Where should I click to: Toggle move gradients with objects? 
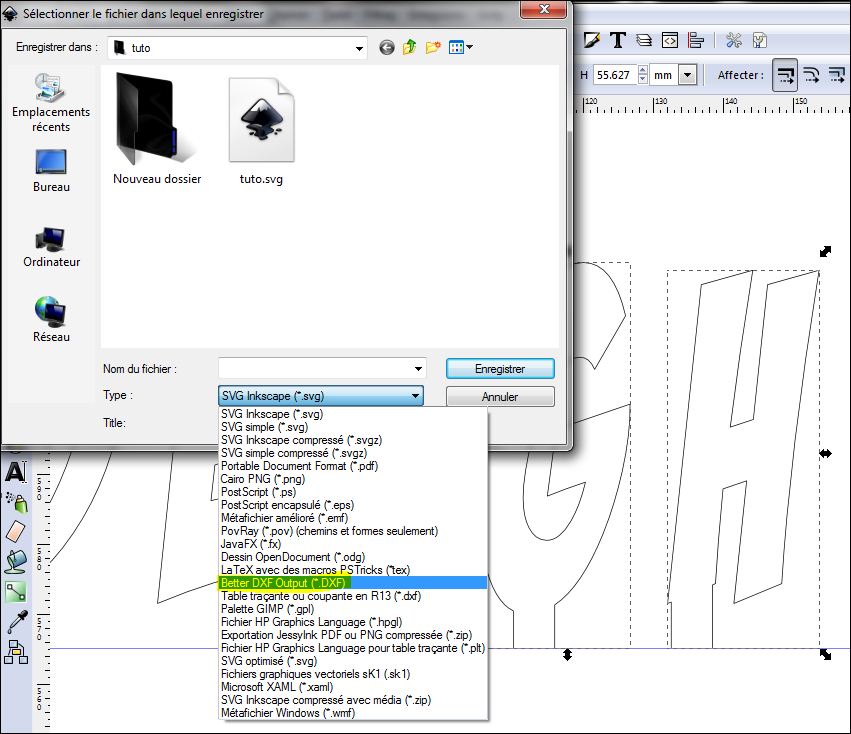(x=836, y=75)
